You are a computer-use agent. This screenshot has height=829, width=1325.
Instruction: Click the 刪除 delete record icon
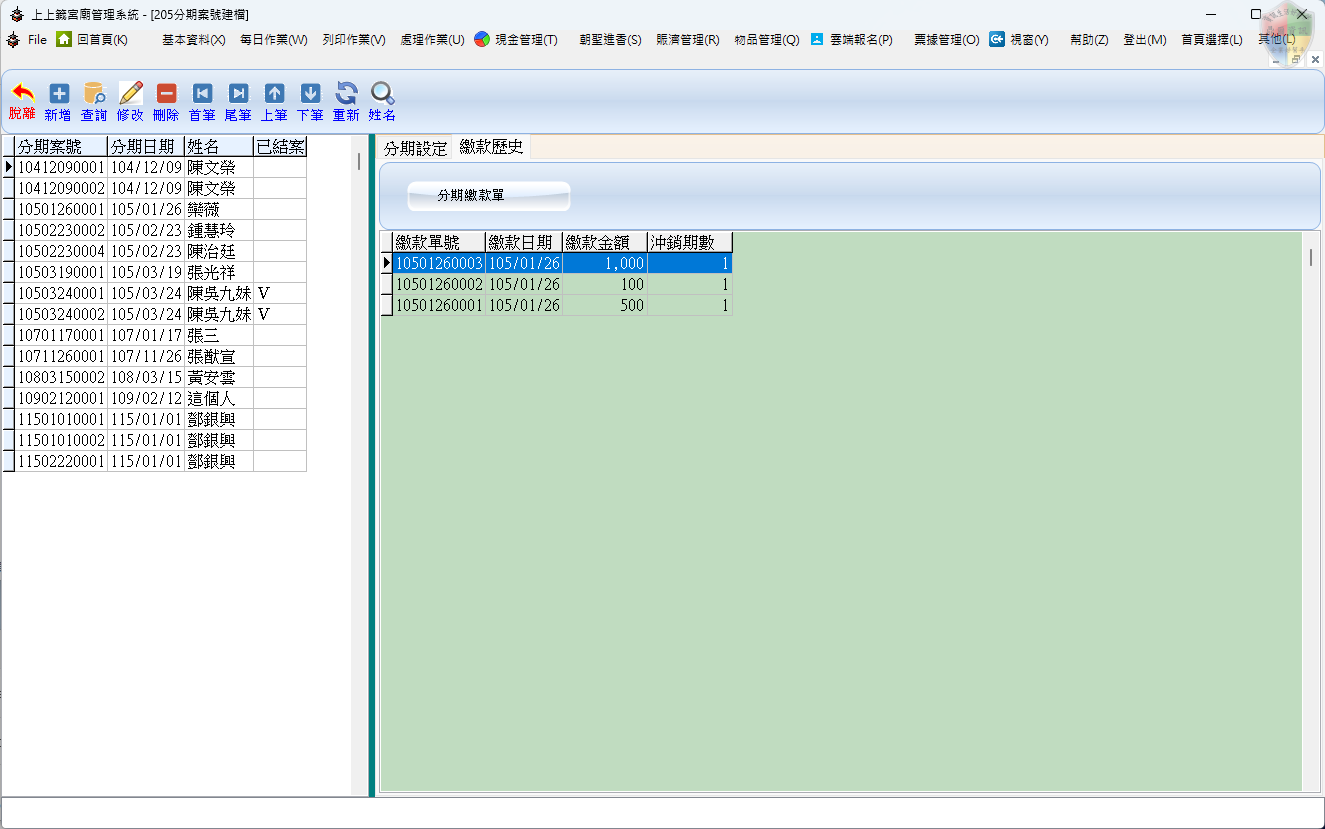166,94
